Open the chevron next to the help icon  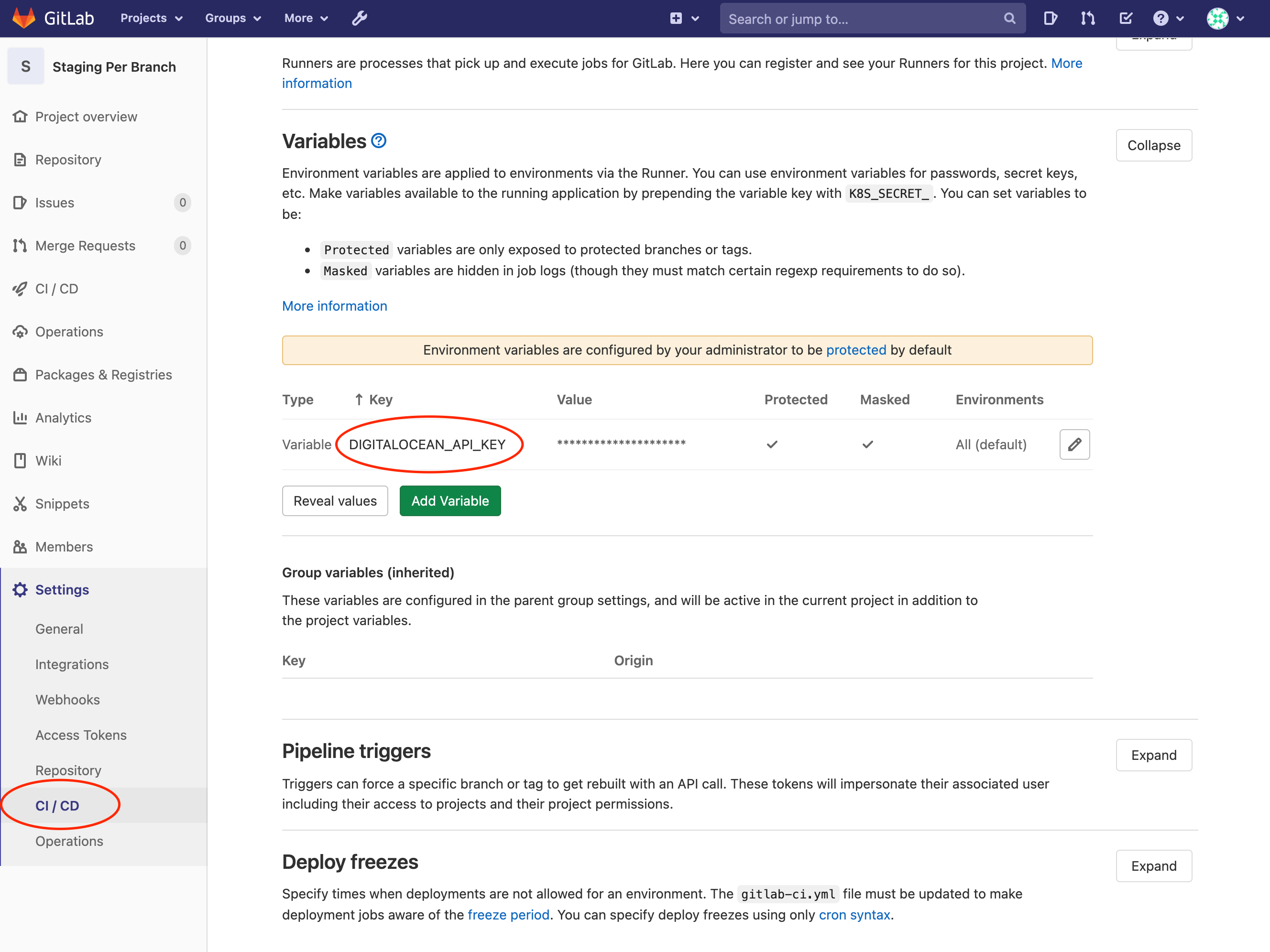pos(1181,18)
